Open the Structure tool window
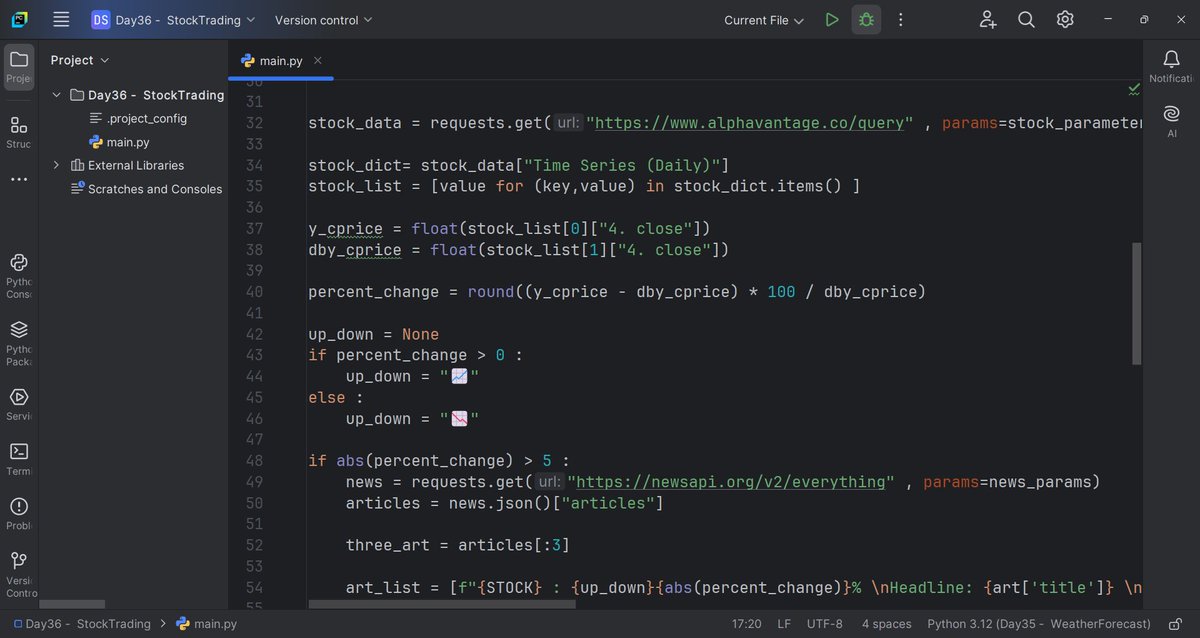The height and width of the screenshot is (638, 1200). [x=19, y=131]
